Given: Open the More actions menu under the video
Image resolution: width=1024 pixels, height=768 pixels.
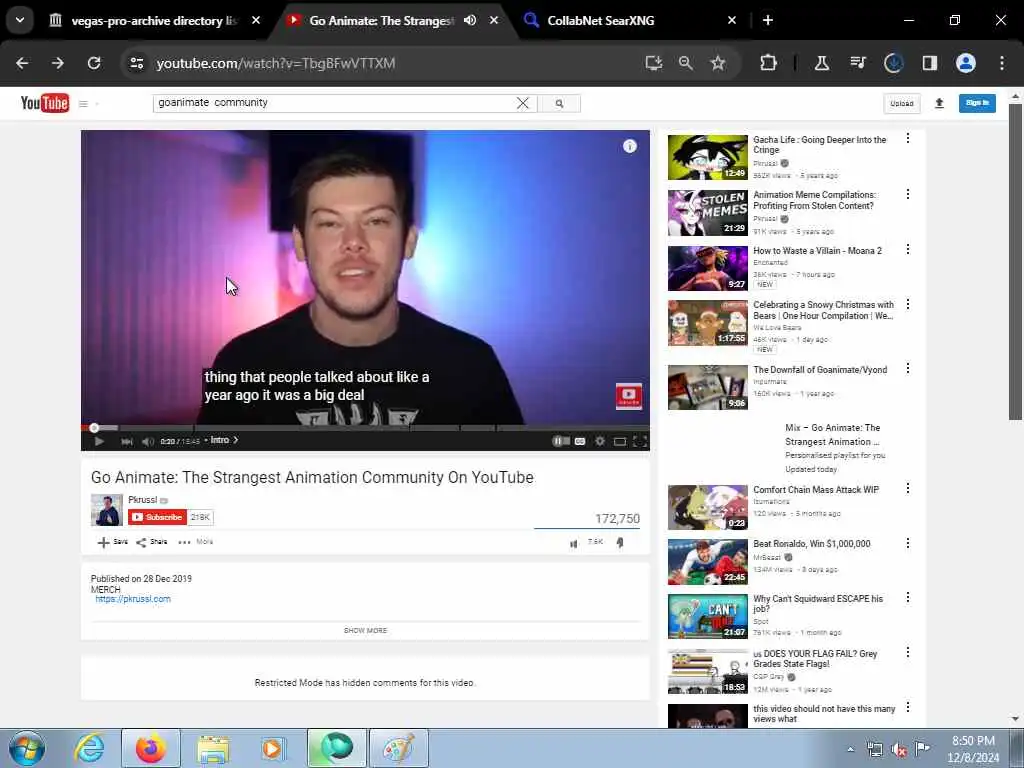Looking at the screenshot, I should tap(195, 542).
